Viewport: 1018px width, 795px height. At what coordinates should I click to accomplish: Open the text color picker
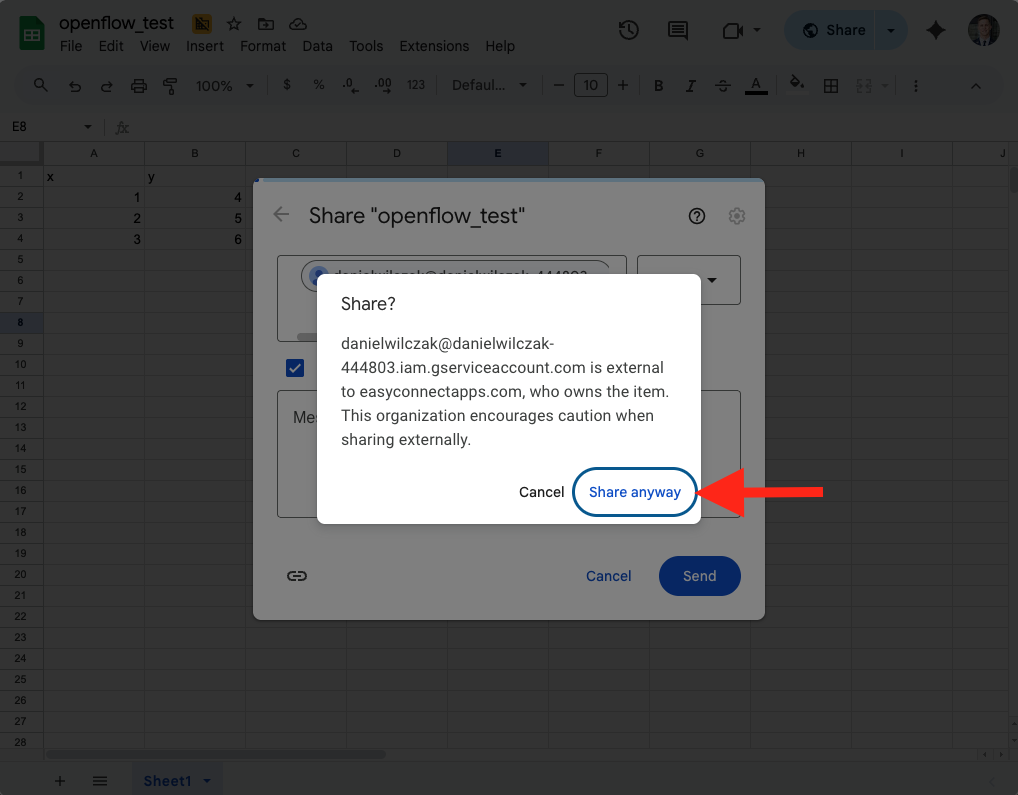click(x=756, y=86)
